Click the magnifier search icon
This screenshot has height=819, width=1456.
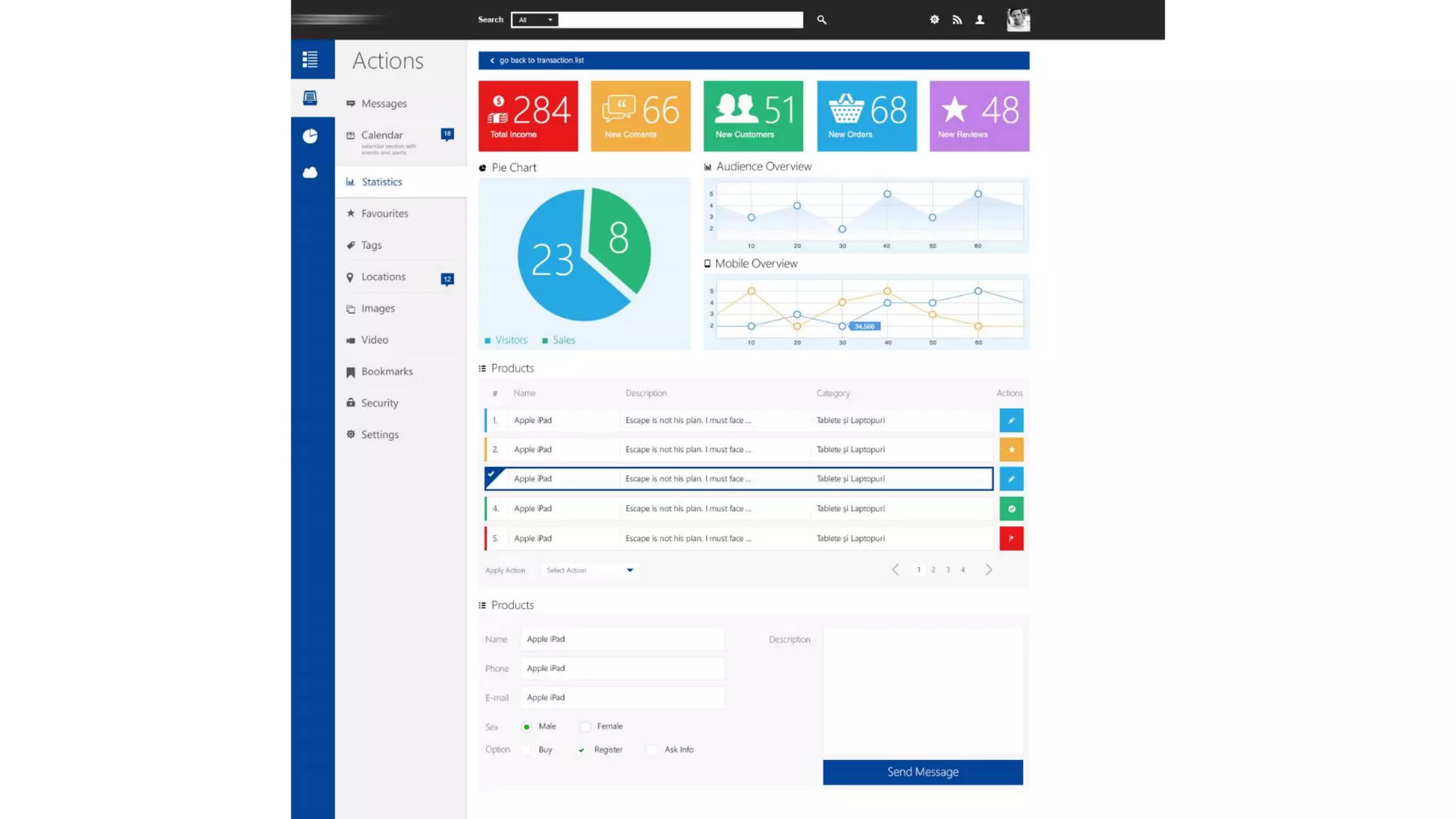click(x=821, y=20)
